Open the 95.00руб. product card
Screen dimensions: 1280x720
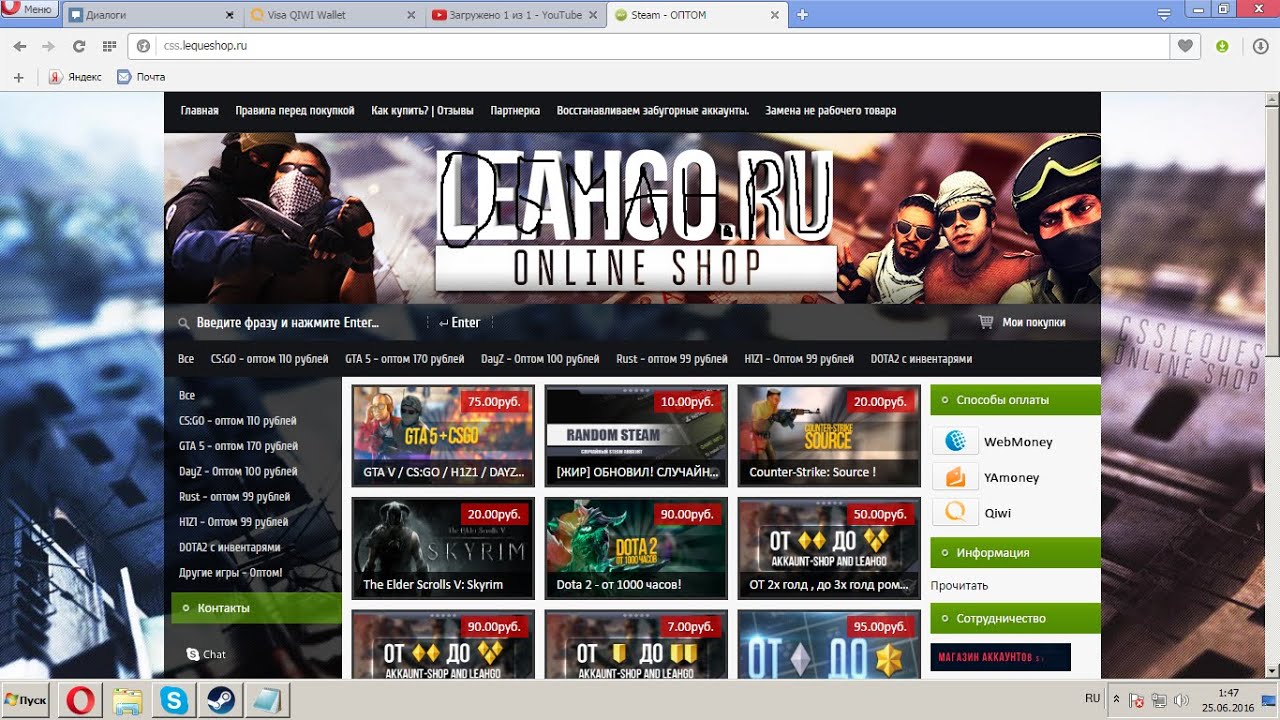click(x=829, y=644)
